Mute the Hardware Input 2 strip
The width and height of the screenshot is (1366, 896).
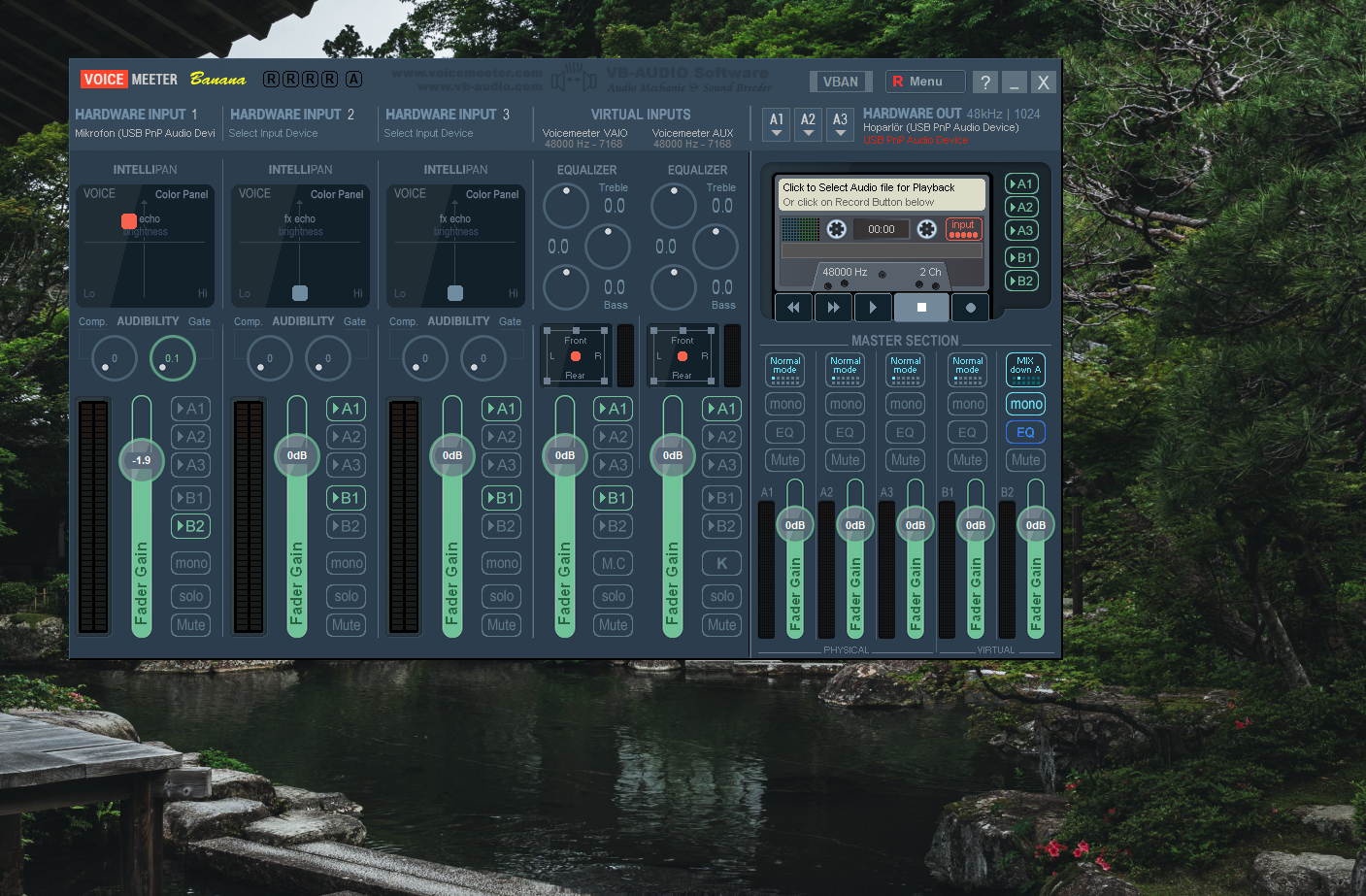(x=347, y=625)
